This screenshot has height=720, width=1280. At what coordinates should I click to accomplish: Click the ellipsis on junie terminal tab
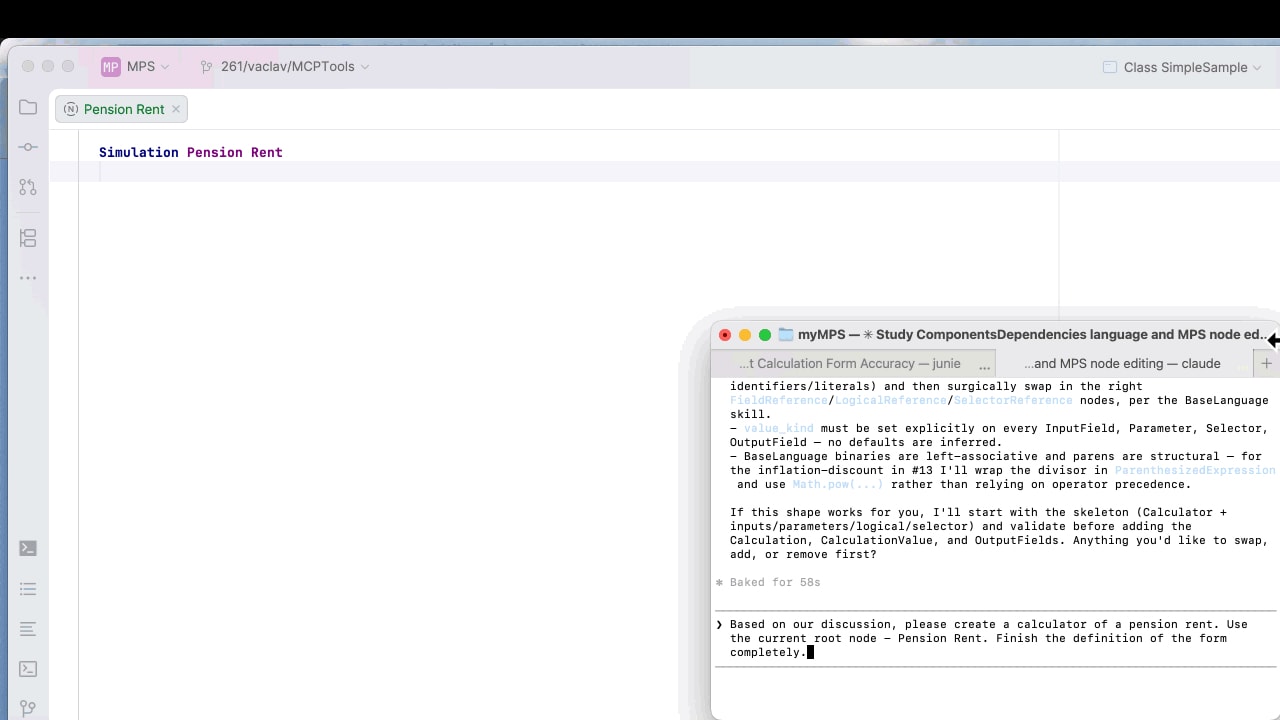[985, 366]
